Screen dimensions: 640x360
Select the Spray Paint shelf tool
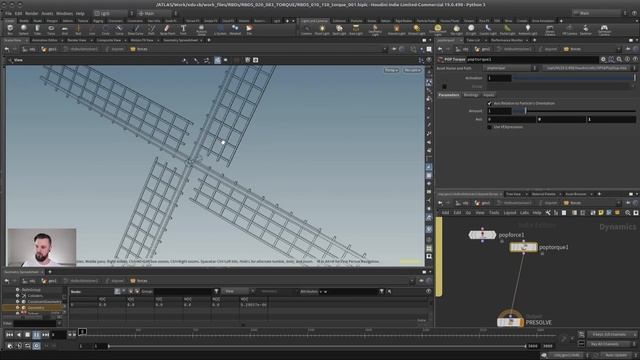[167, 29]
